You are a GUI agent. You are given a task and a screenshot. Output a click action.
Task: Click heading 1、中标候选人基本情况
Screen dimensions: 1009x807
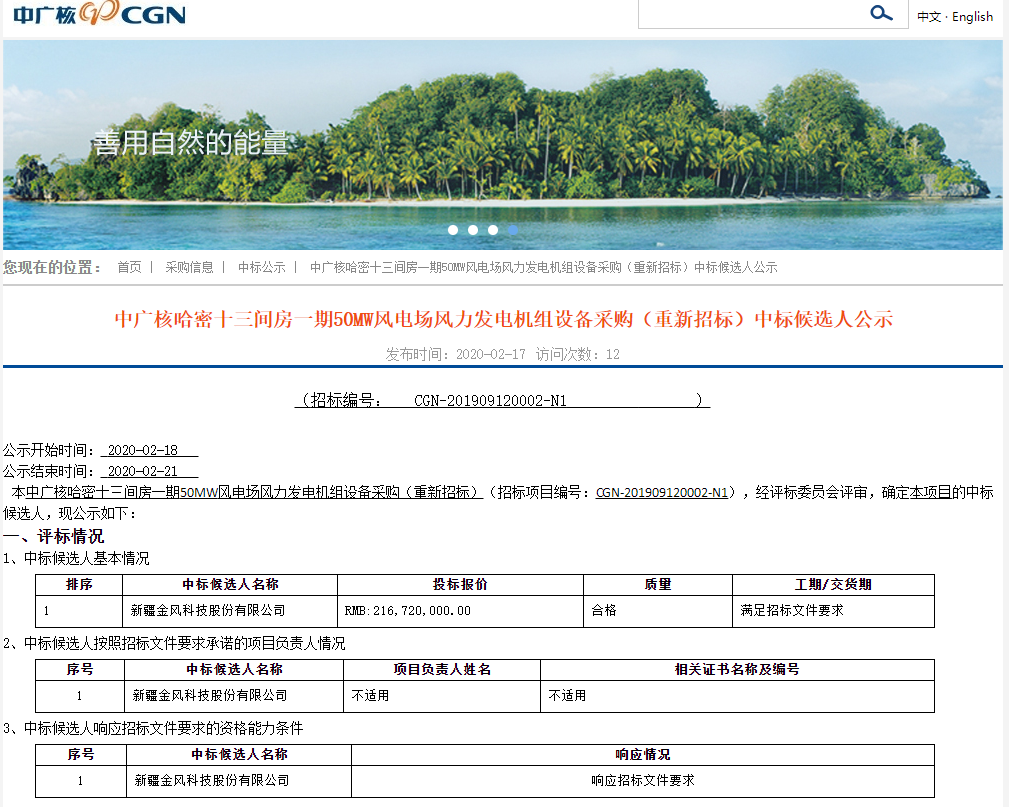tap(76, 559)
